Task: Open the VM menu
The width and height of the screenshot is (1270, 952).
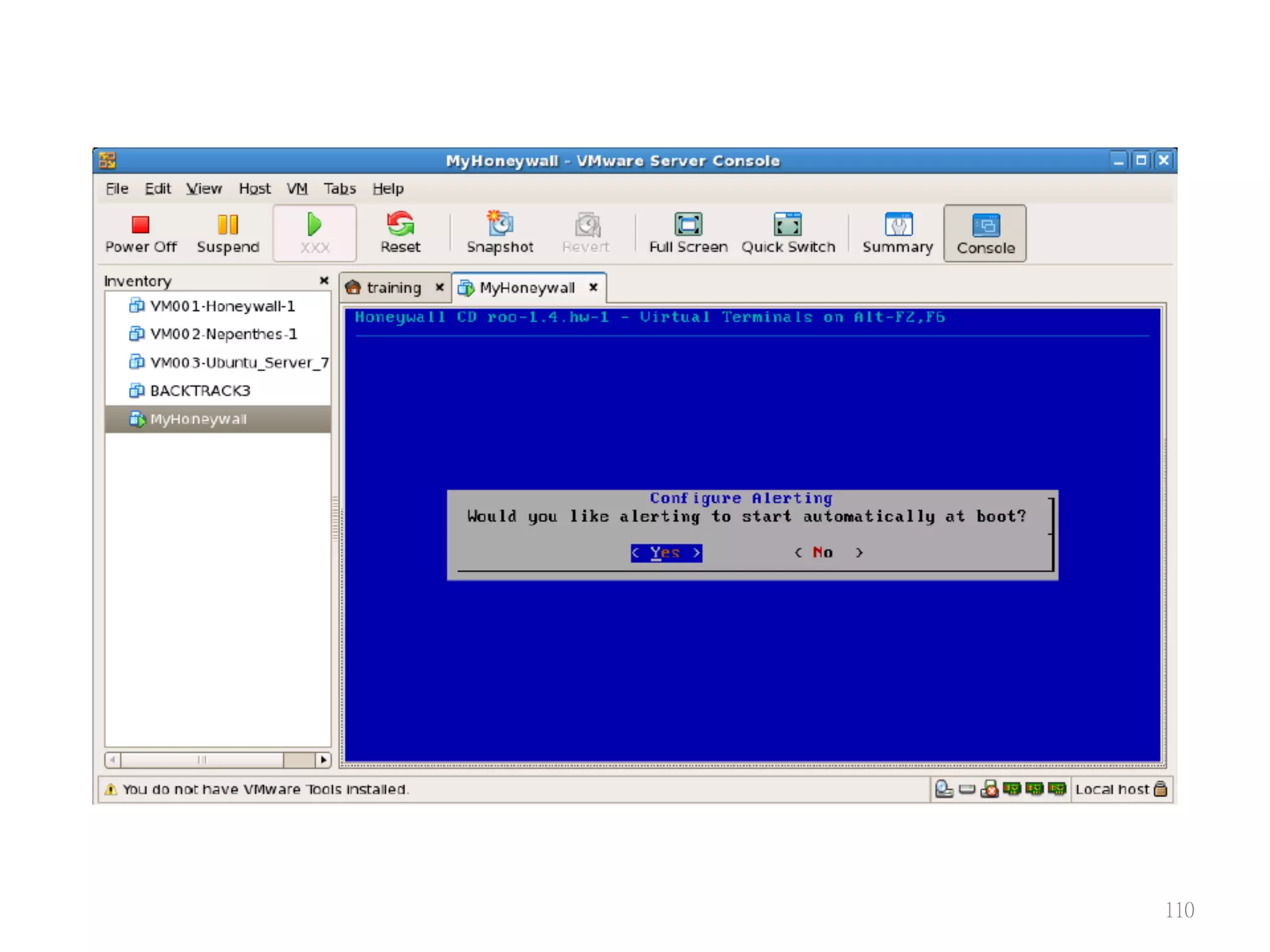Action: [x=297, y=188]
